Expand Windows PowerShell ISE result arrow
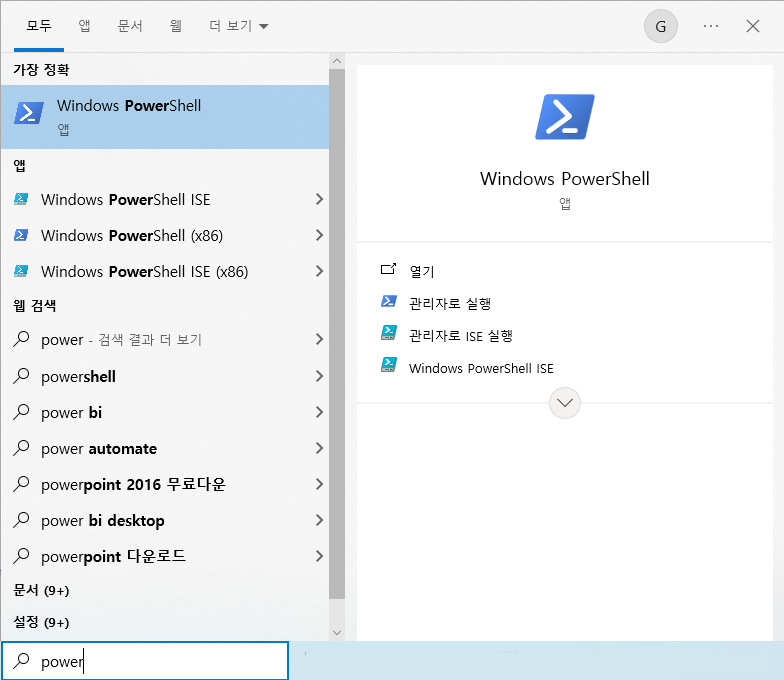Viewport: 784px width, 680px height. click(x=319, y=199)
